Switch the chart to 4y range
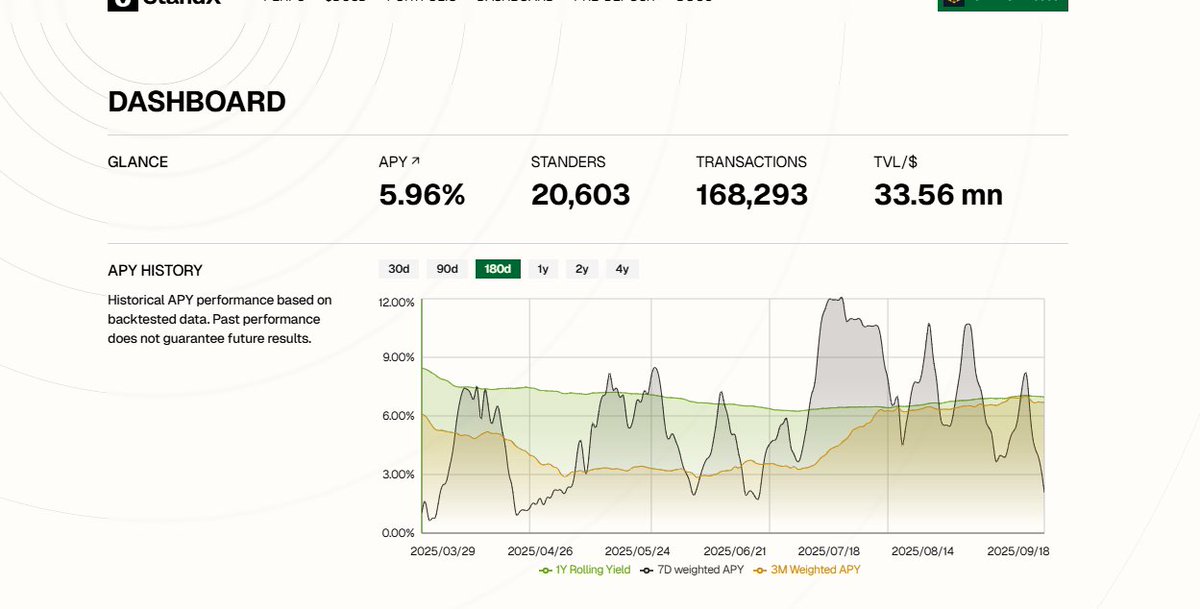Screen dimensions: 1200x609 [622, 269]
